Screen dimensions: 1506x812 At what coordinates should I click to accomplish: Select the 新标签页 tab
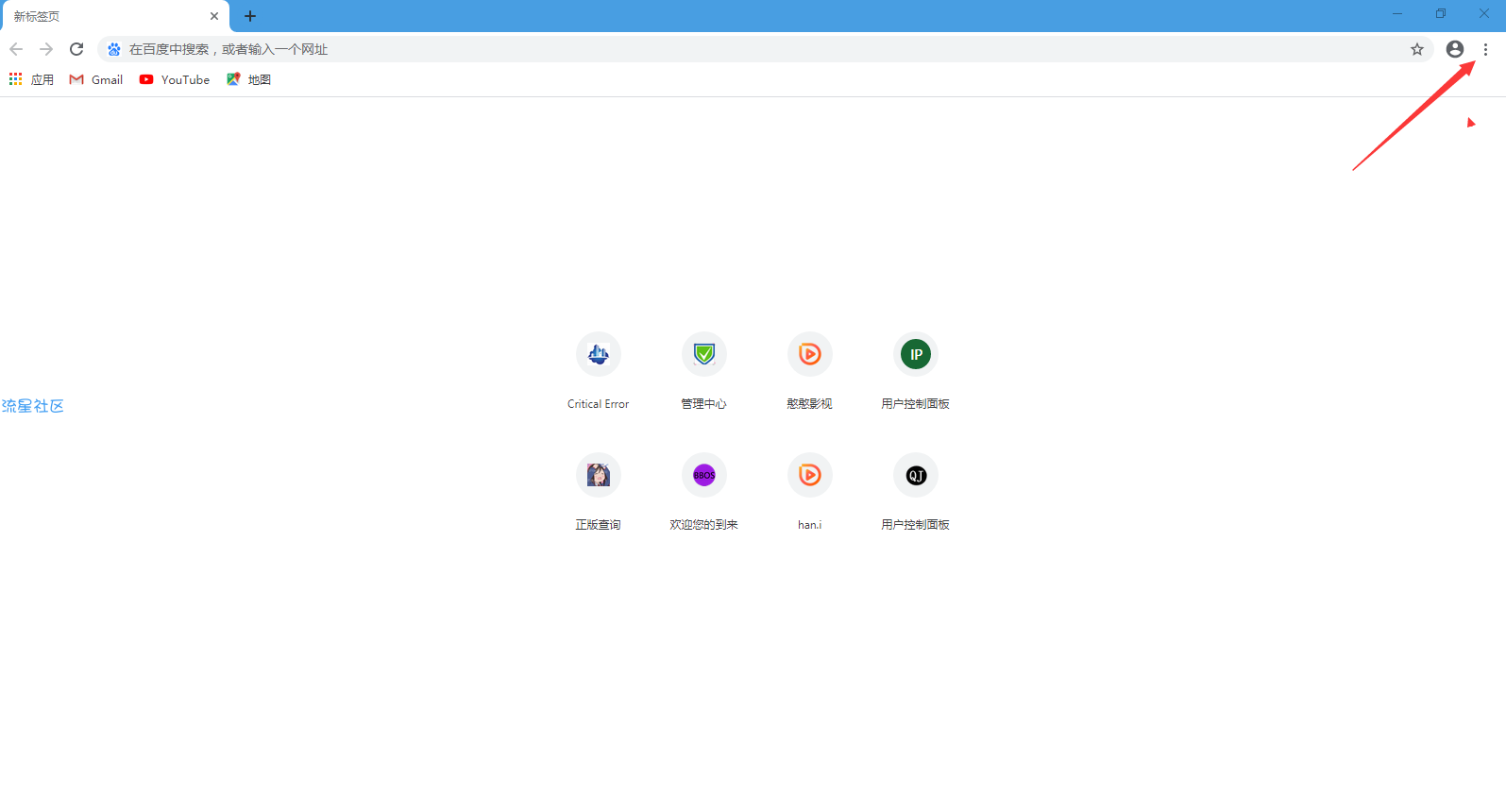tap(115, 16)
